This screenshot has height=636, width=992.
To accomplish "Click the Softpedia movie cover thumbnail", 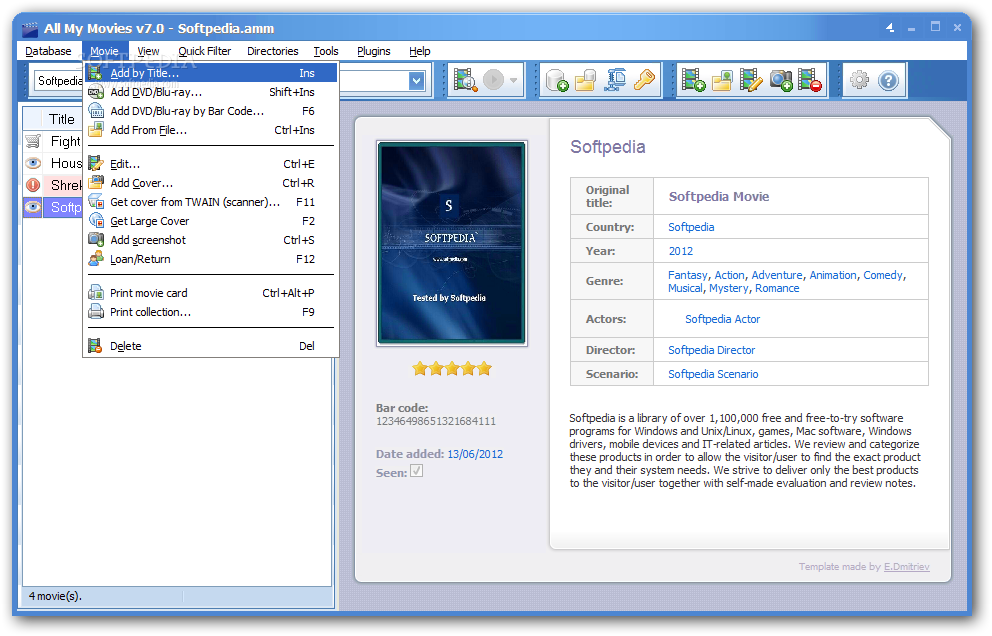I will [x=452, y=244].
